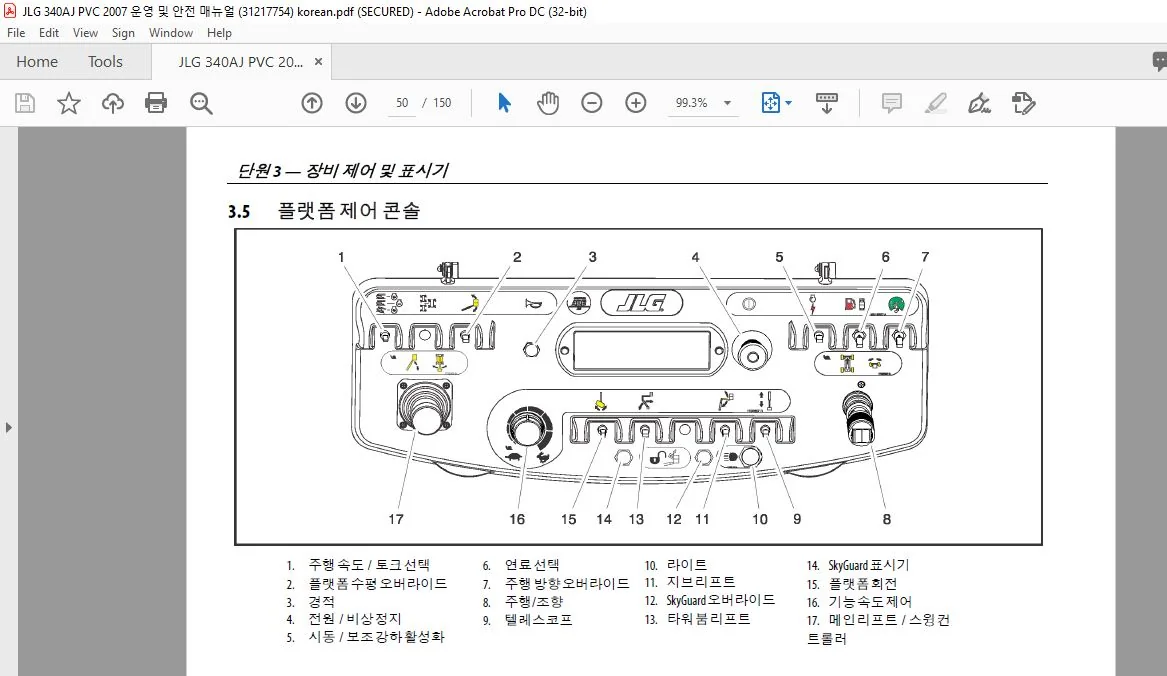Click legend item 15 플랫폼 회전

852,584
